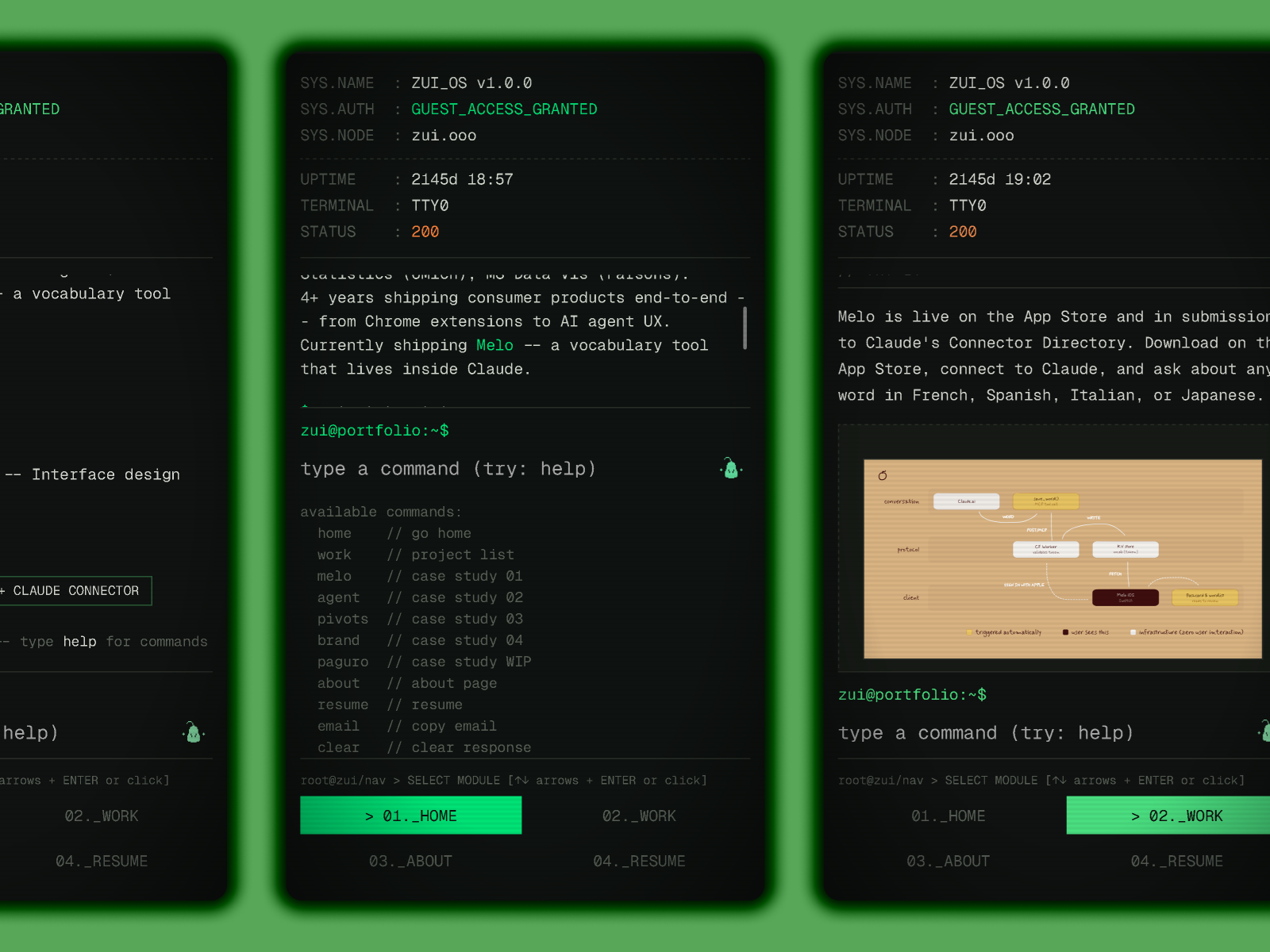Image resolution: width=1270 pixels, height=952 pixels.
Task: Open 04._RESUME in the left panel
Action: coord(102,861)
